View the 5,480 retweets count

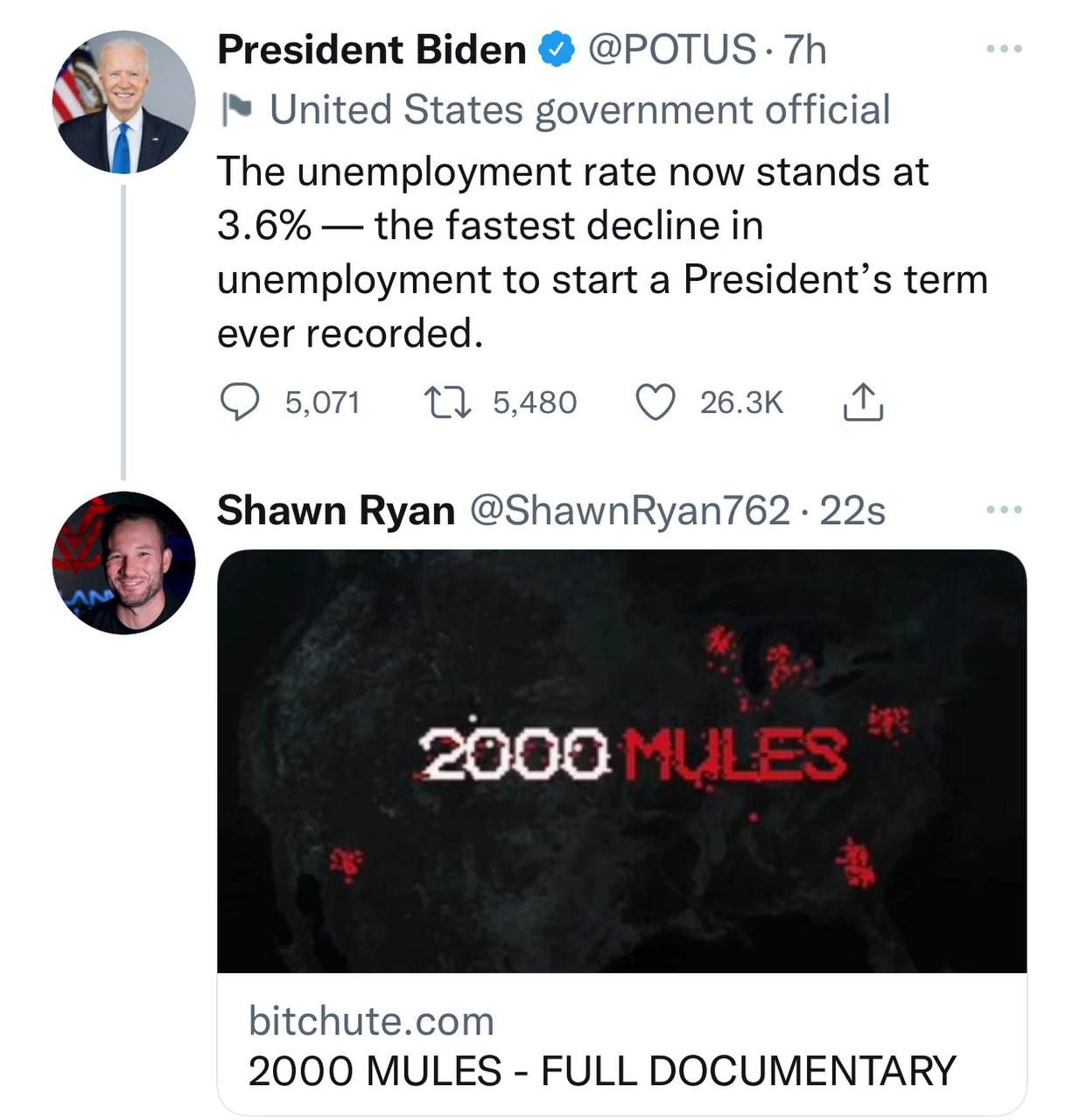click(535, 402)
